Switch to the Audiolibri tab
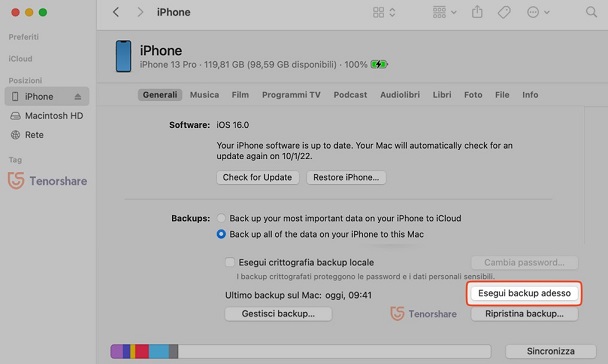The width and height of the screenshot is (608, 364). [400, 95]
